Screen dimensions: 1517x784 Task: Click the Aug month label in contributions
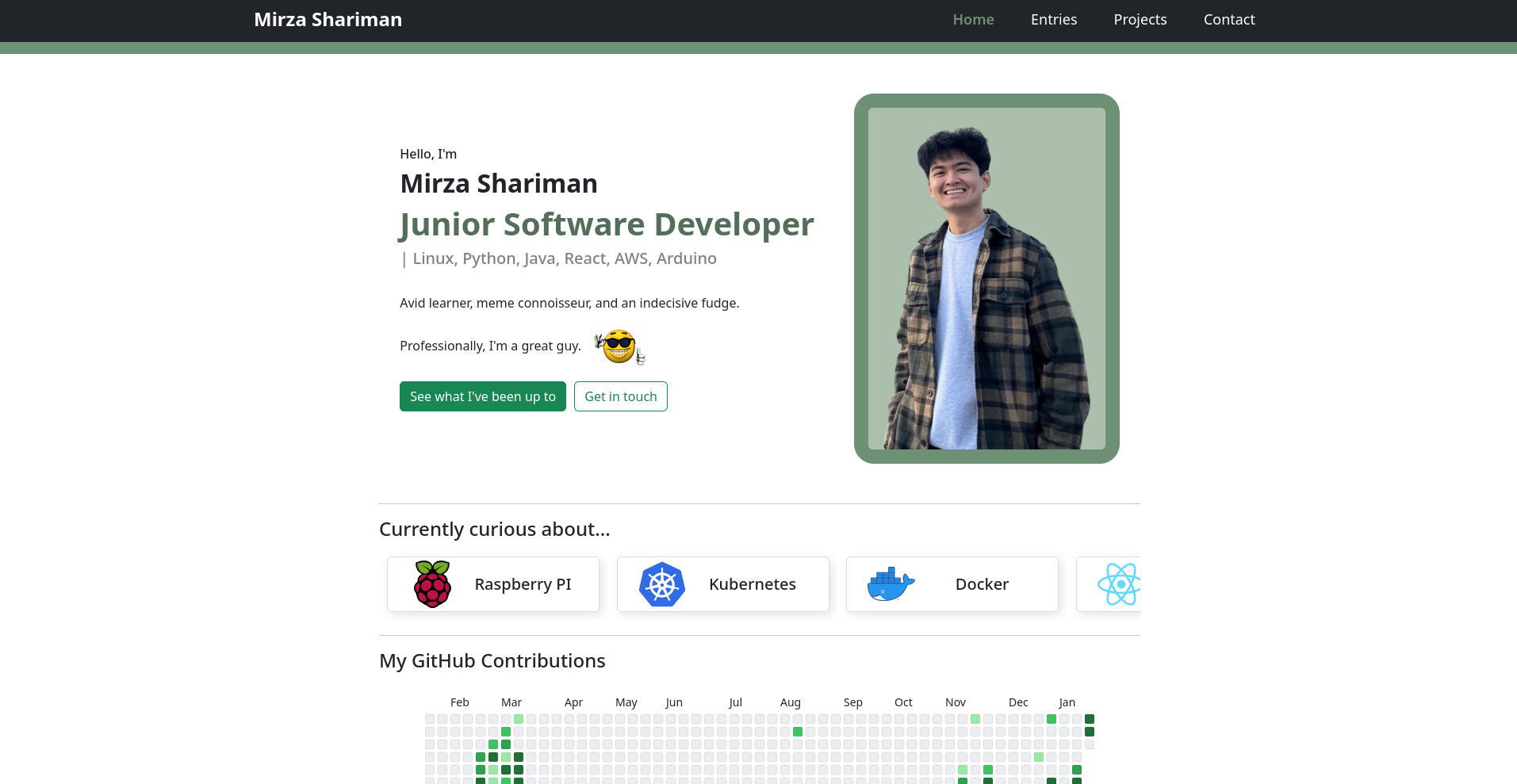(x=790, y=702)
